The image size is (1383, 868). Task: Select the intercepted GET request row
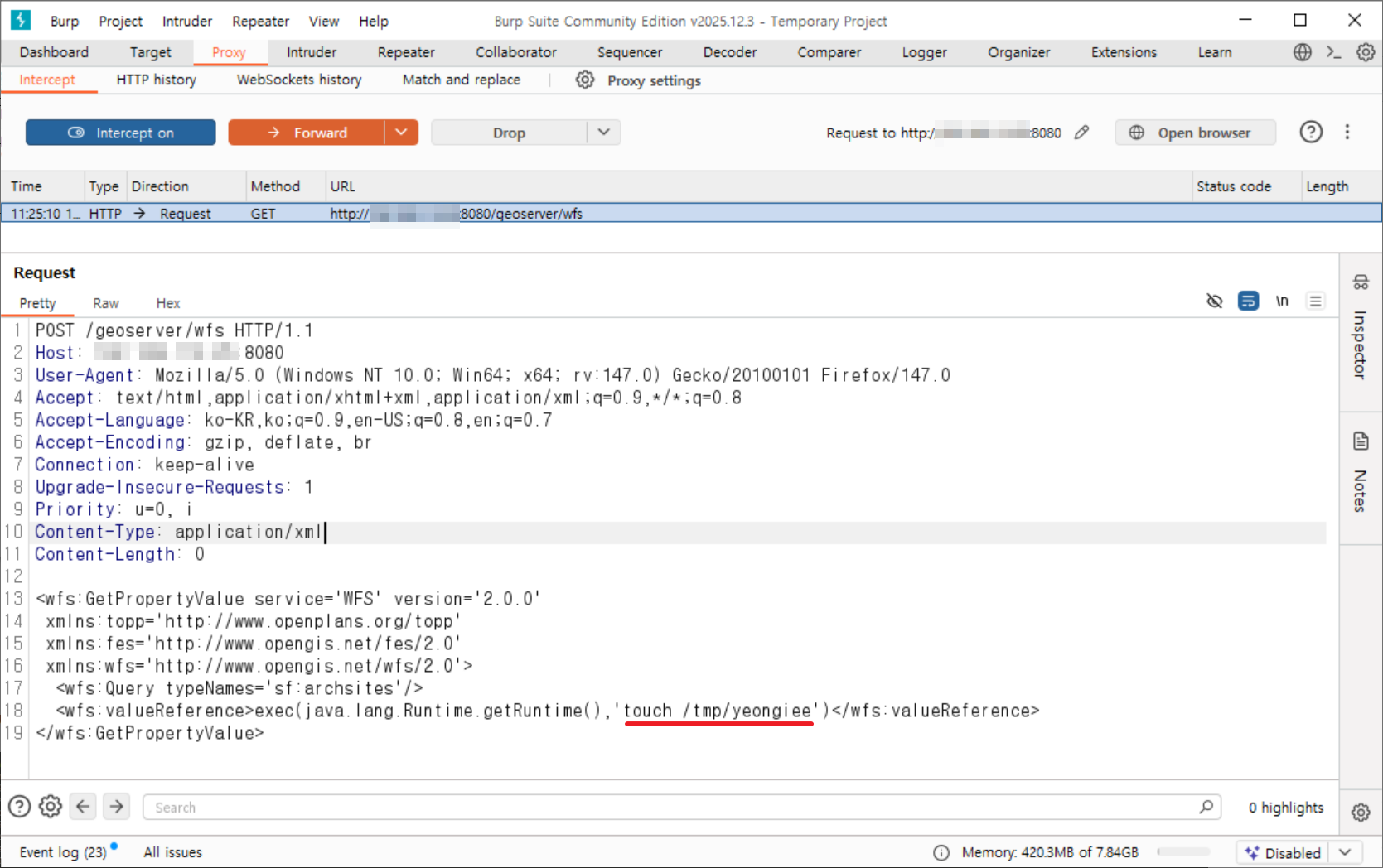click(x=691, y=213)
